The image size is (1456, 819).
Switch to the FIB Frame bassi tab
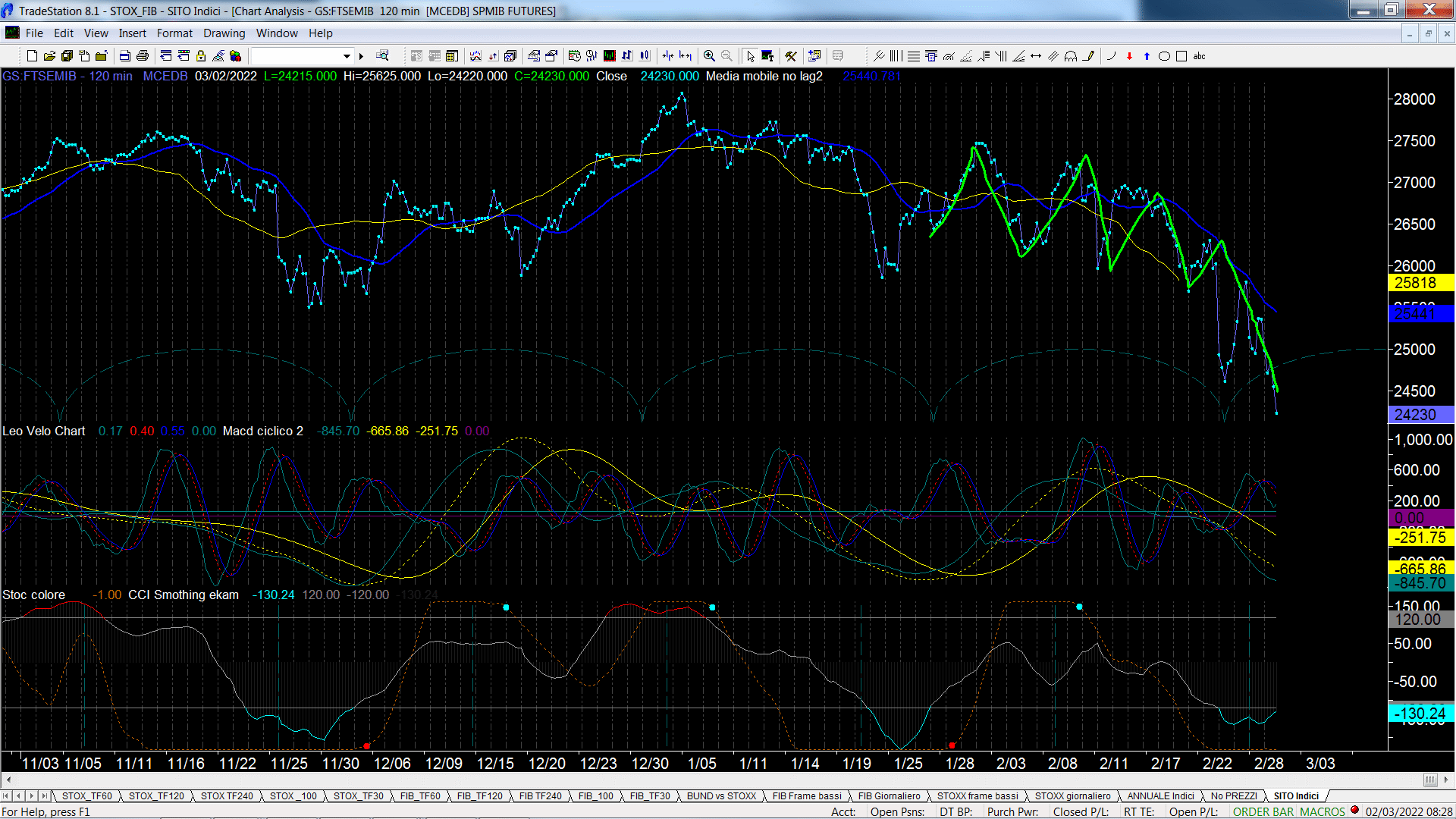click(807, 796)
